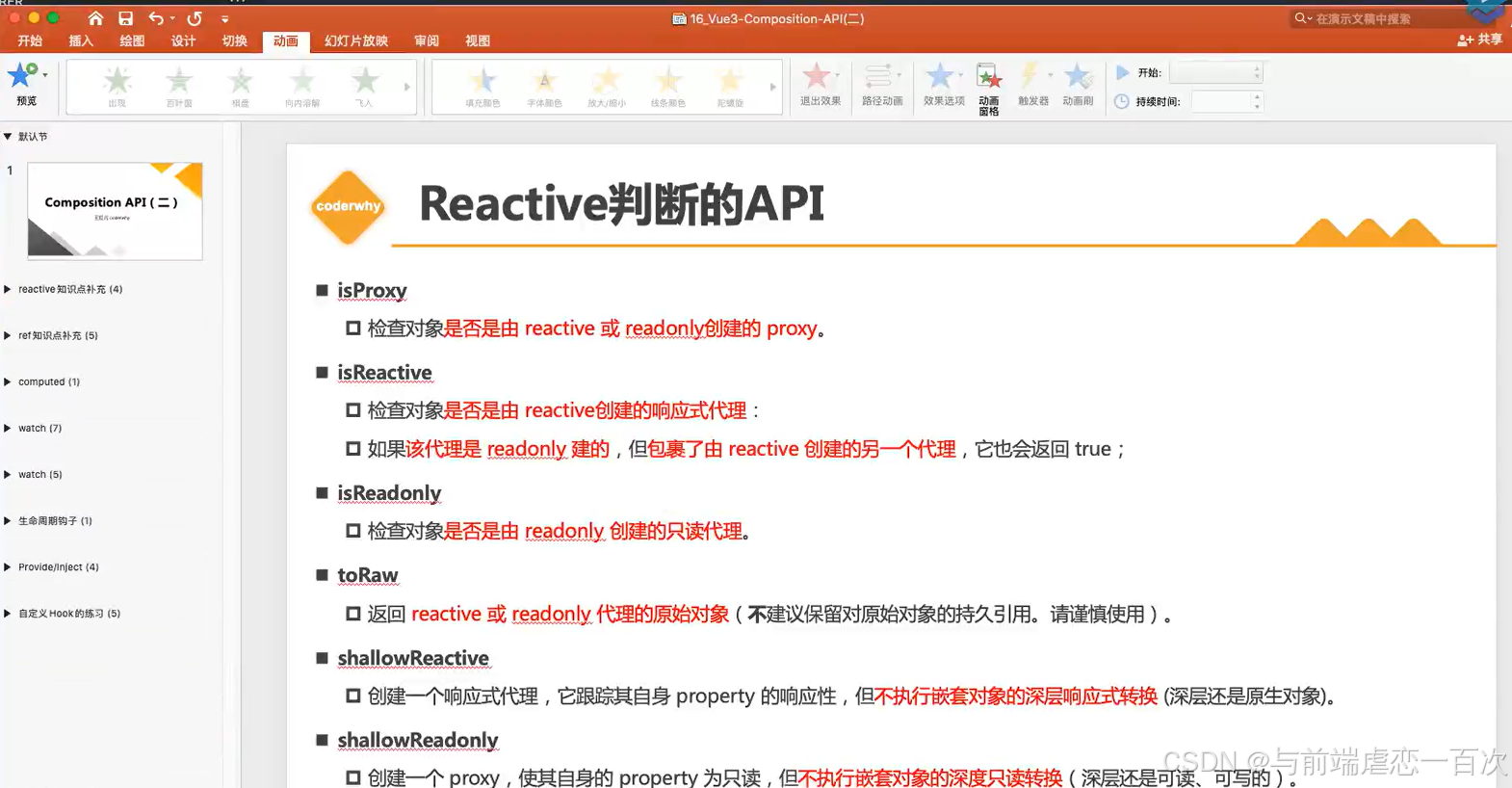
Task: Open the 退出效果 exit effects menu
Action: (x=821, y=84)
